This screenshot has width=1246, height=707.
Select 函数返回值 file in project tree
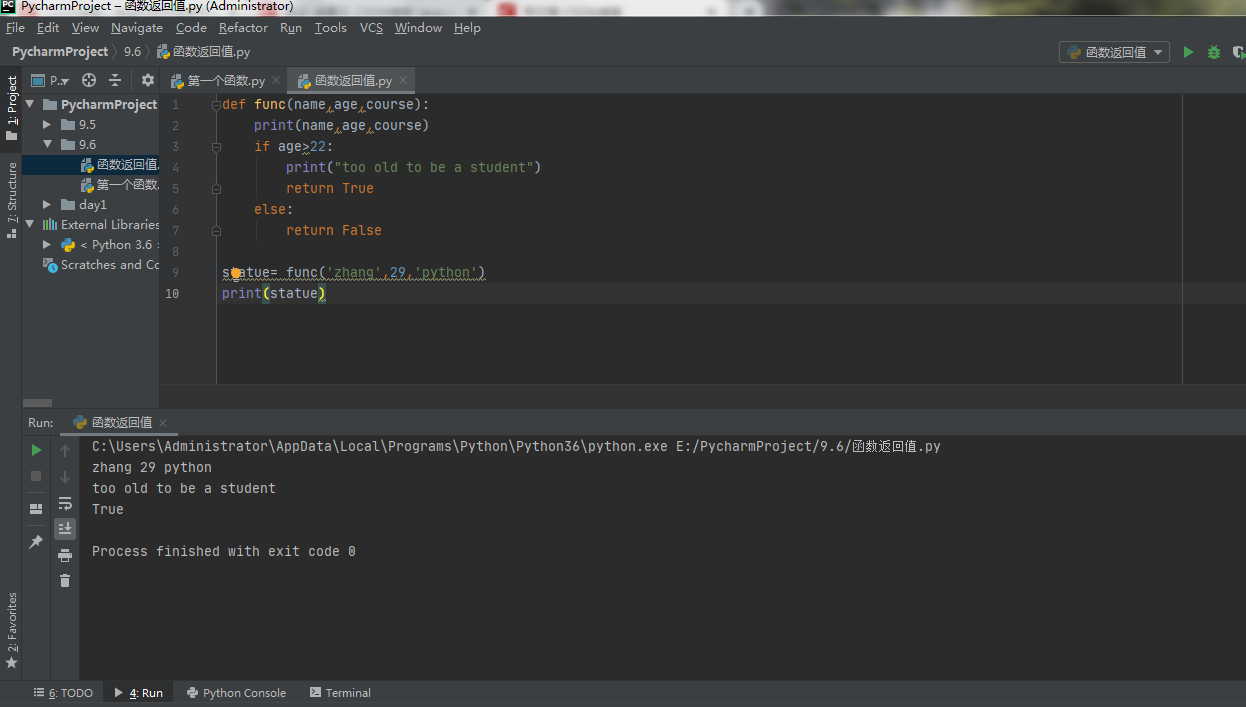(91, 165)
